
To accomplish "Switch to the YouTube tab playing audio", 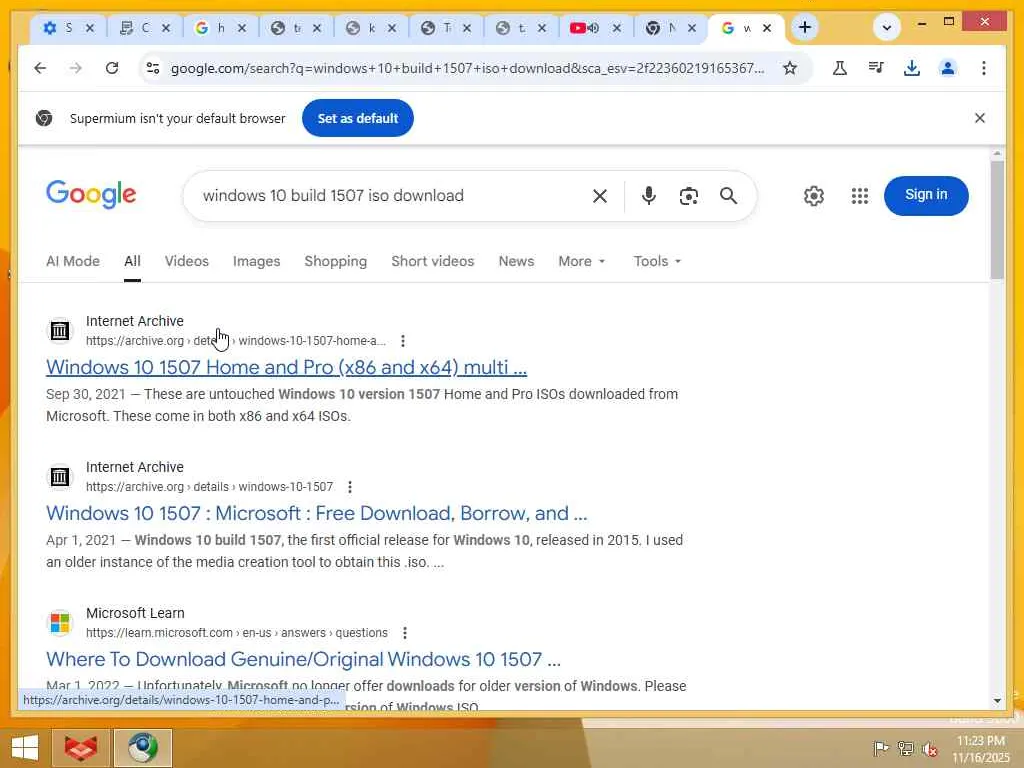I will coord(584,27).
